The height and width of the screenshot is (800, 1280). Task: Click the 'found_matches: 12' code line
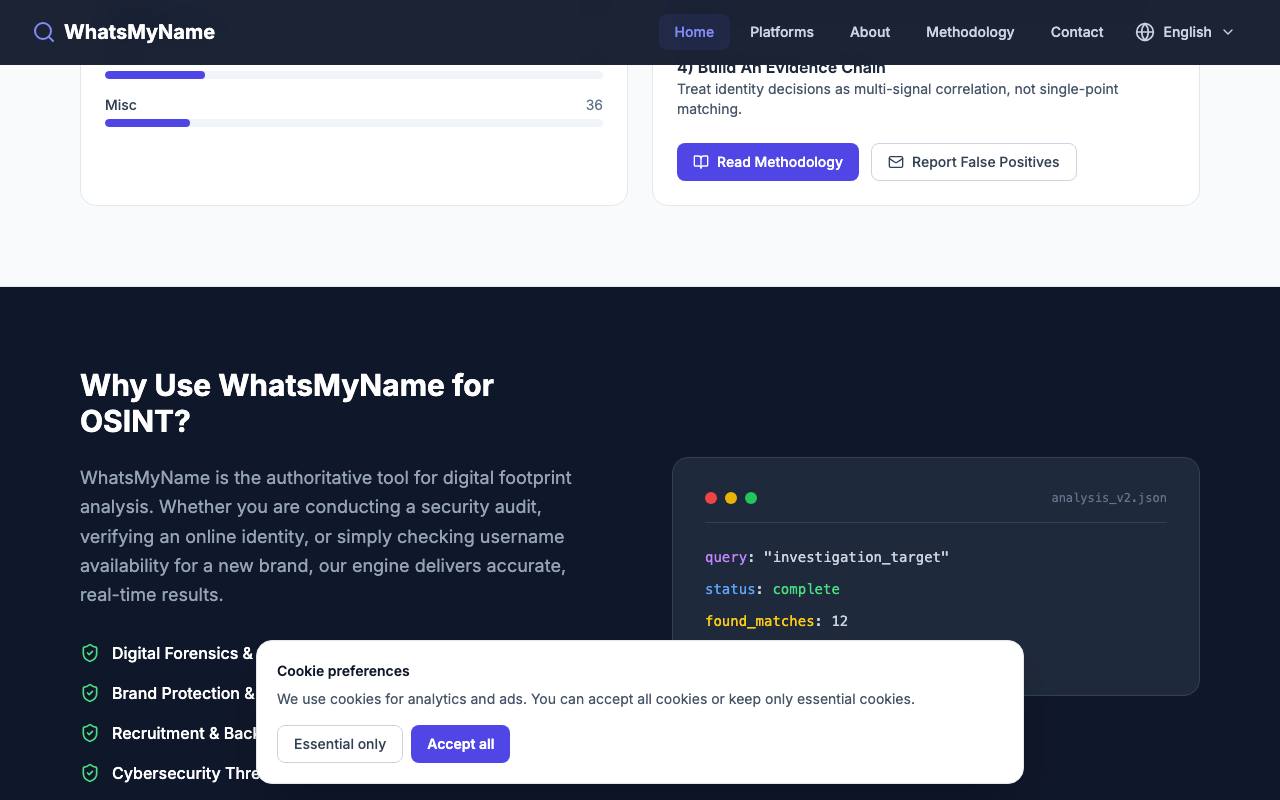tap(776, 621)
